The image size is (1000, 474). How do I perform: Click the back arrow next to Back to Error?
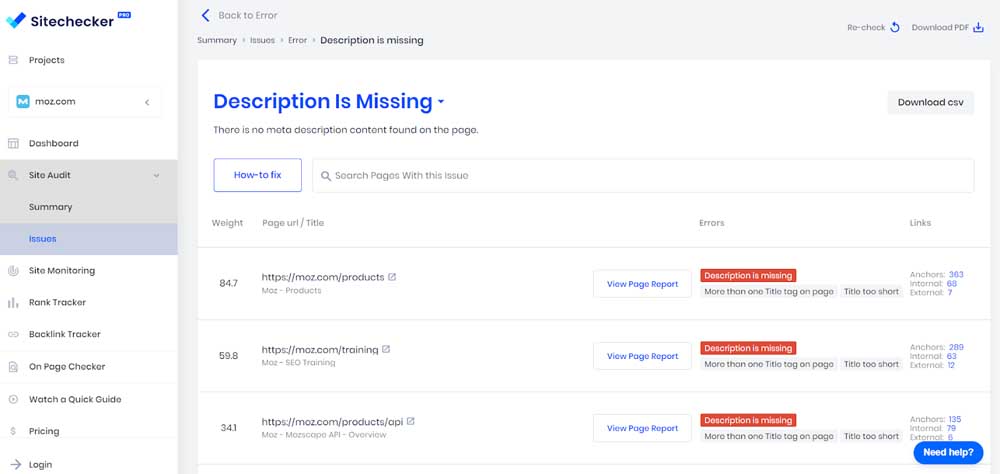(x=205, y=15)
